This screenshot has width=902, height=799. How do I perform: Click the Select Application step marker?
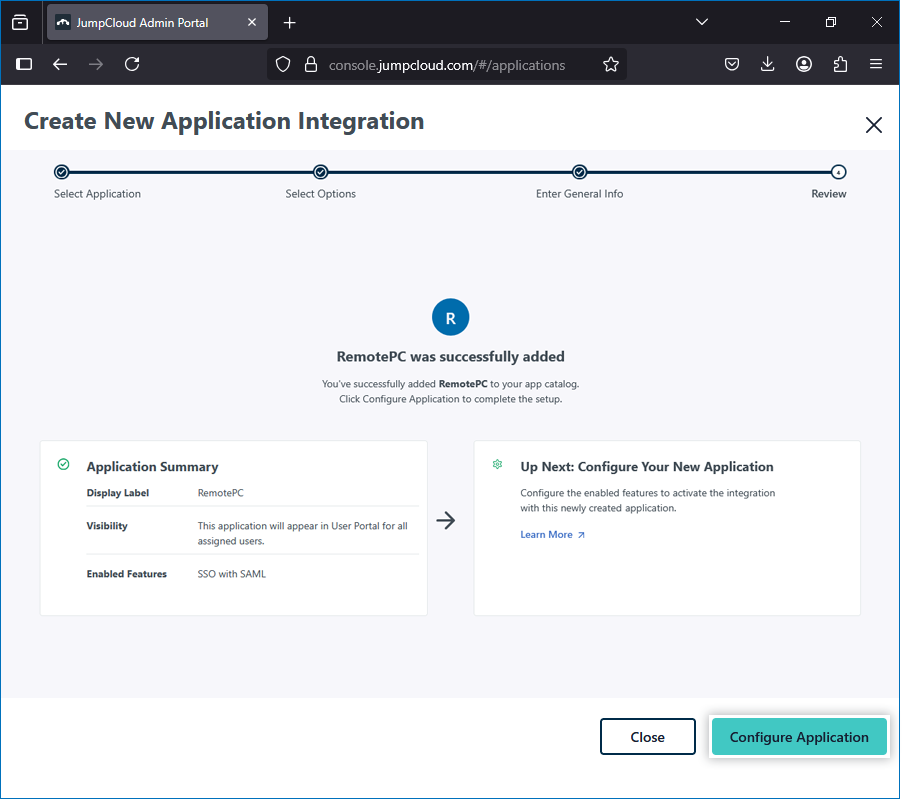pyautogui.click(x=62, y=172)
